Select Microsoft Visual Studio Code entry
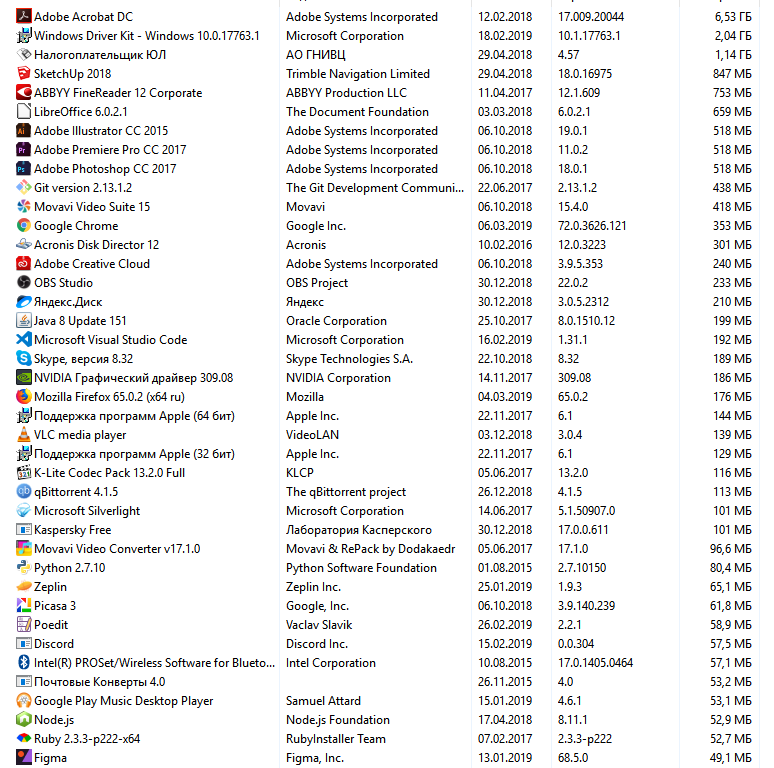Viewport: 774px width, 768px height. [x=110, y=340]
